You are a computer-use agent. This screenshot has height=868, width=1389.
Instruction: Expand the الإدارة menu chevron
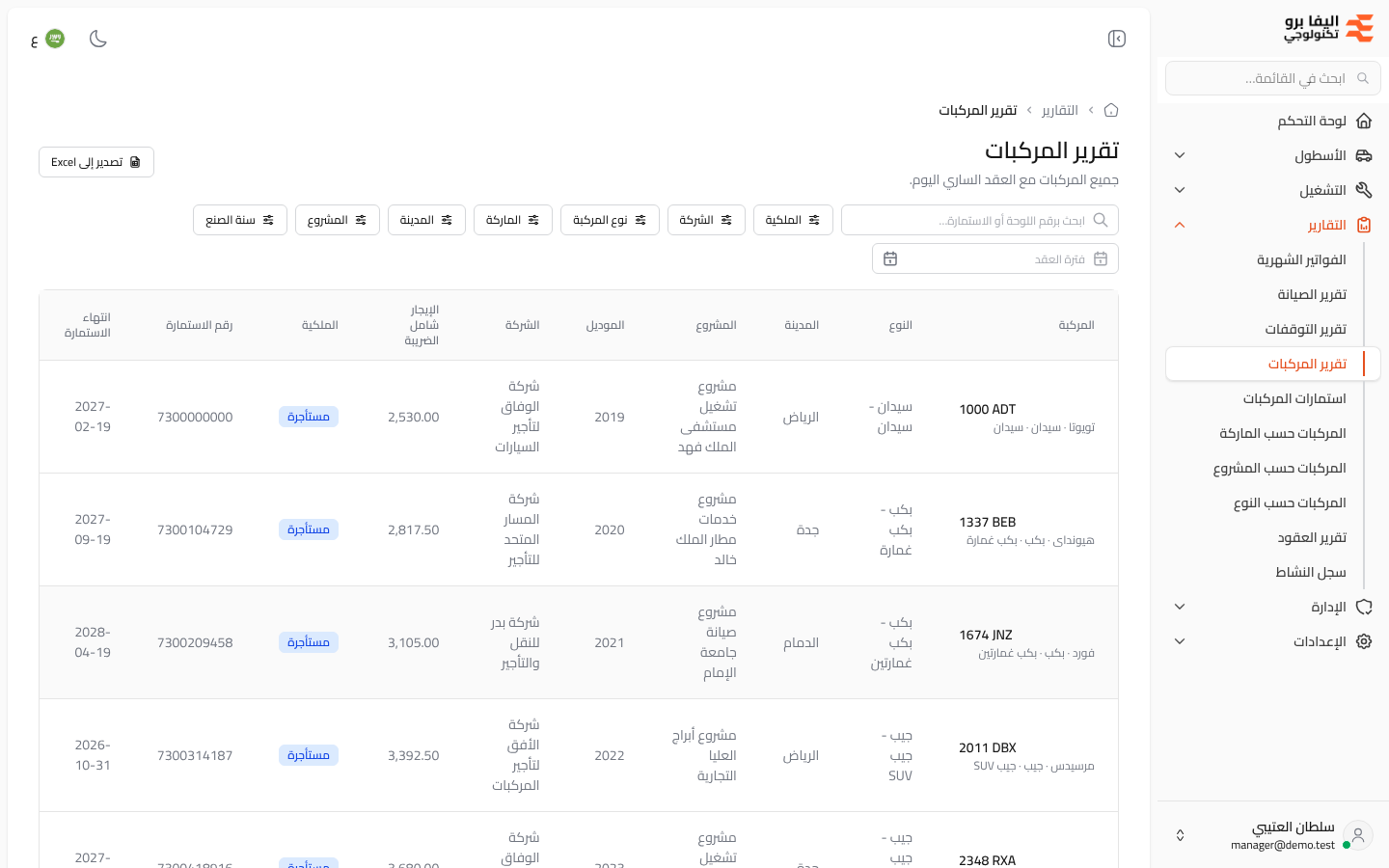[x=1180, y=607]
